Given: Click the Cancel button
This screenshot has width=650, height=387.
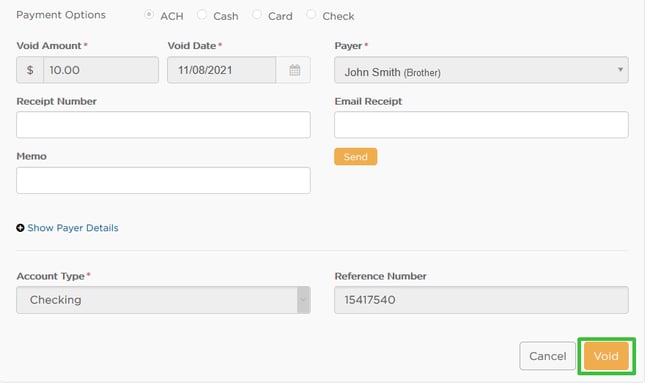Looking at the screenshot, I should click(548, 356).
